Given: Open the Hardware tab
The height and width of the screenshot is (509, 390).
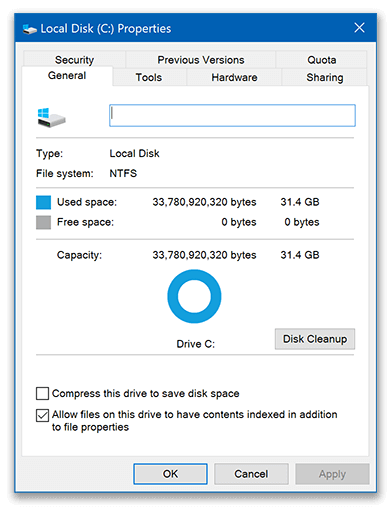Looking at the screenshot, I should point(234,77).
